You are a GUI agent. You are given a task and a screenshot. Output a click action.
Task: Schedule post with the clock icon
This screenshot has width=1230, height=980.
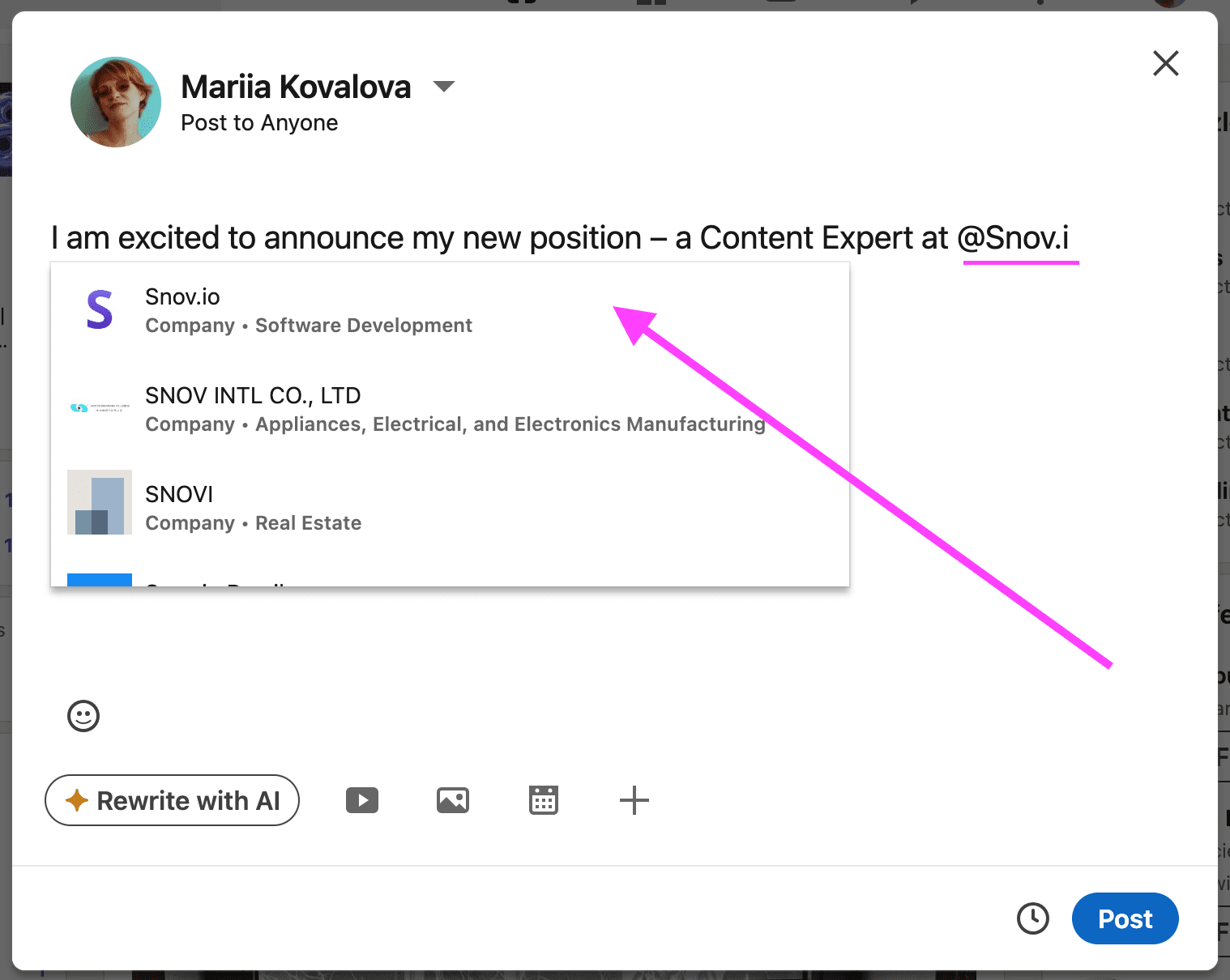coord(1033,918)
